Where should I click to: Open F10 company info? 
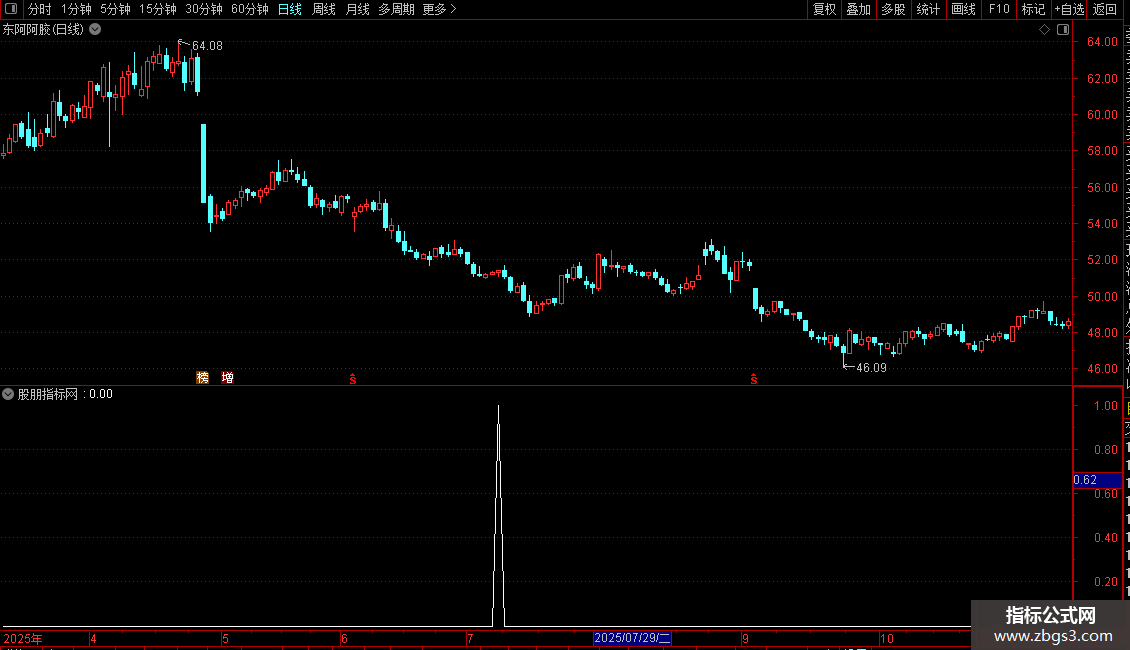(x=999, y=9)
